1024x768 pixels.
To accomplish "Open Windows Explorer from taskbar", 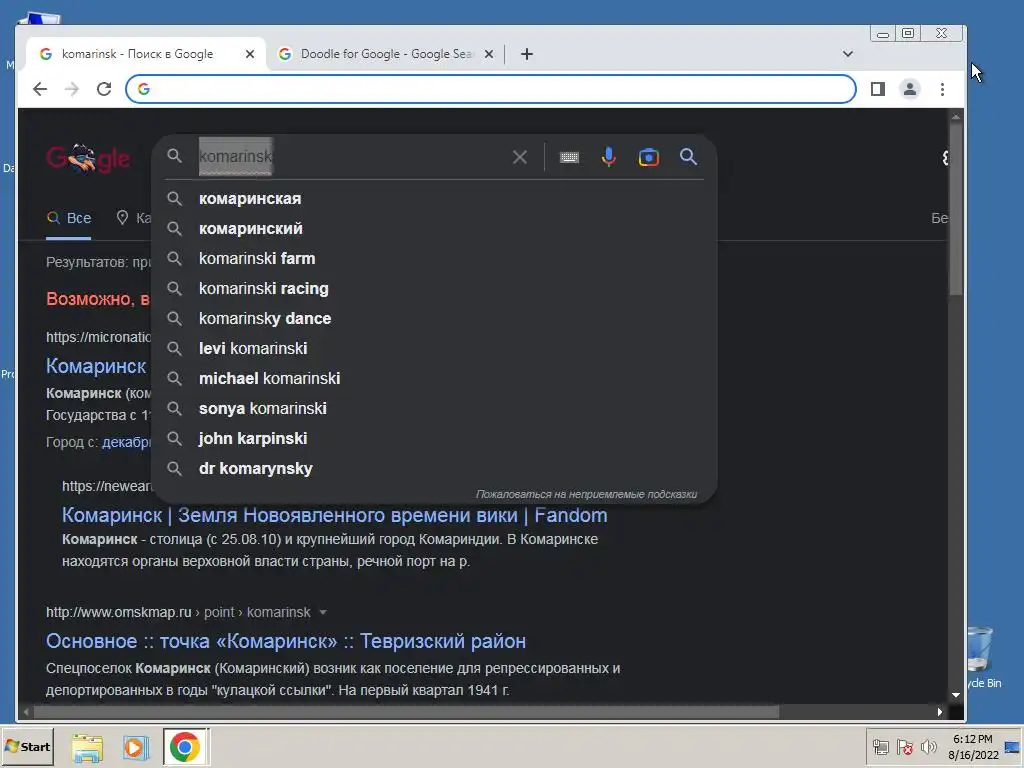I will click(88, 748).
